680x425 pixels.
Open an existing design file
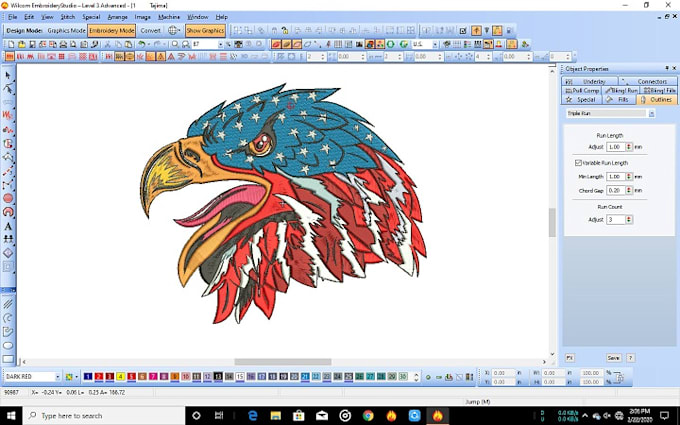[x=22, y=44]
